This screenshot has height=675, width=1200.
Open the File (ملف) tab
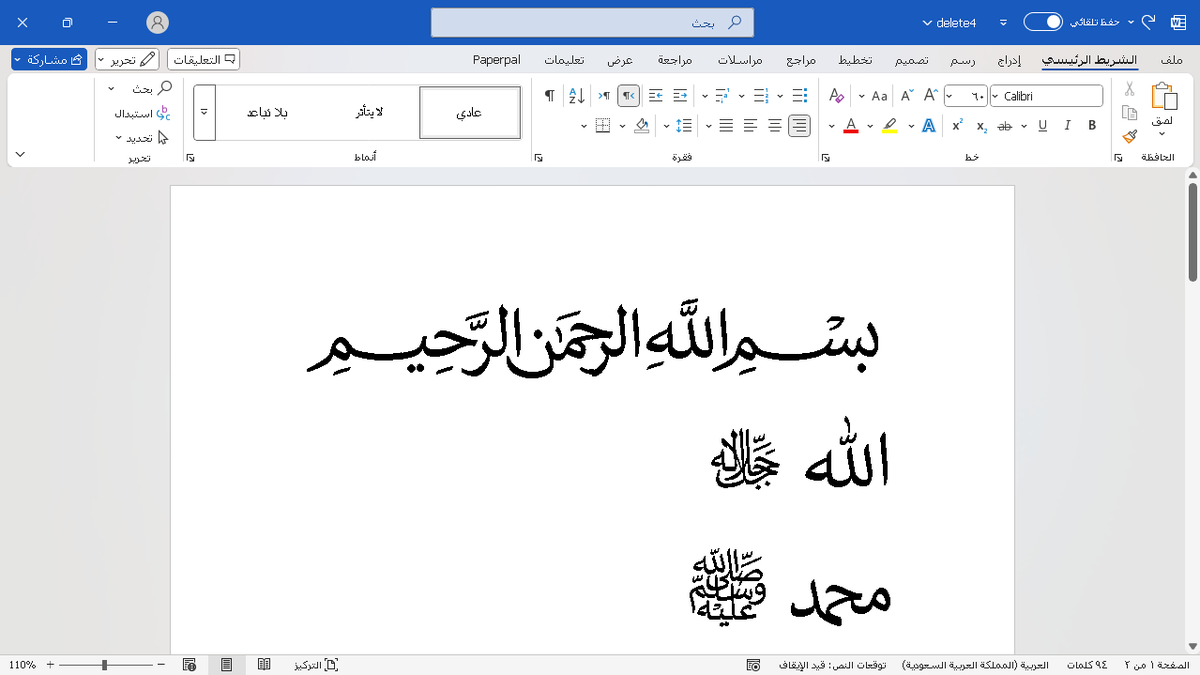click(1173, 60)
